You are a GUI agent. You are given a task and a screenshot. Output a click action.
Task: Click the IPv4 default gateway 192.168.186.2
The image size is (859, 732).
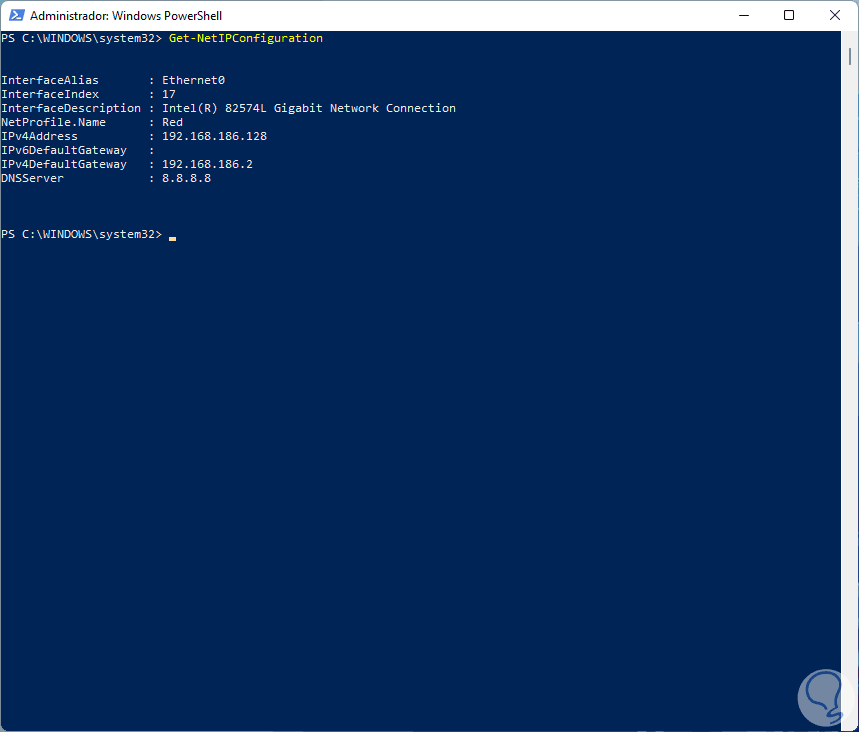(207, 164)
